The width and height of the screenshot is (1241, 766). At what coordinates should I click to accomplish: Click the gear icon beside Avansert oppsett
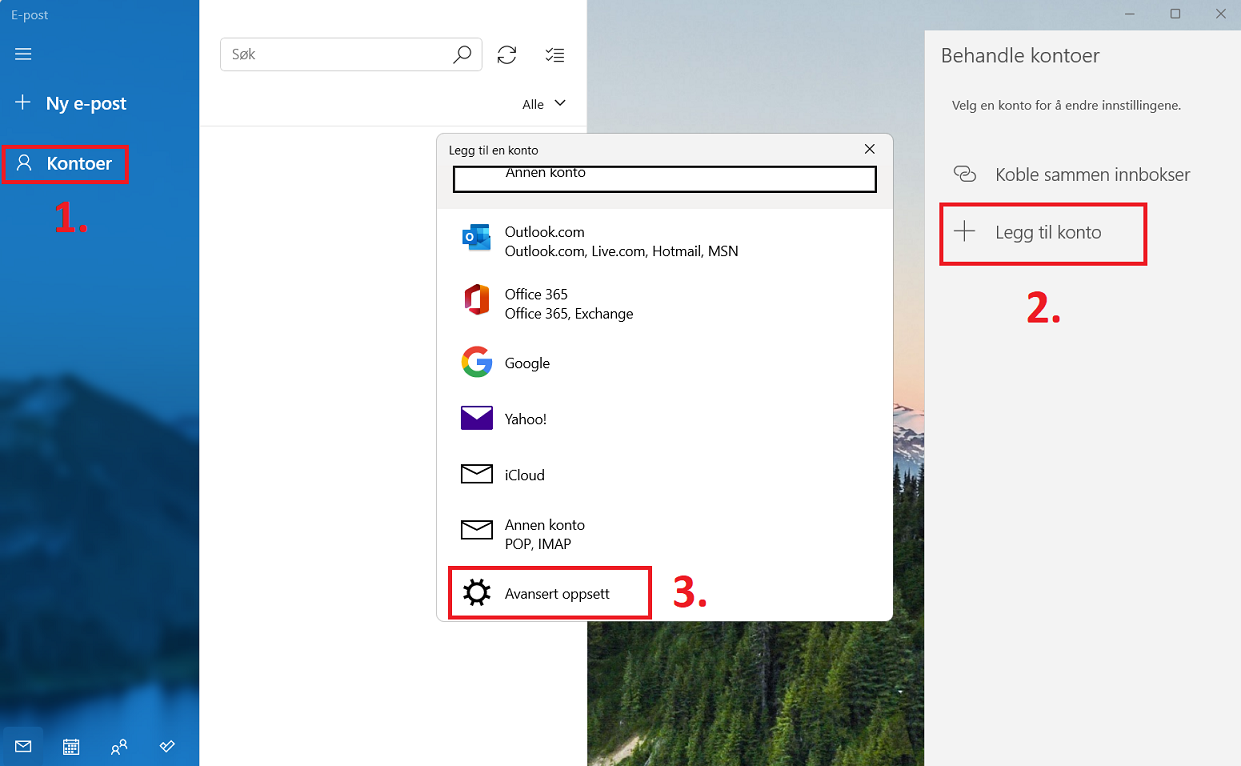[x=477, y=593]
